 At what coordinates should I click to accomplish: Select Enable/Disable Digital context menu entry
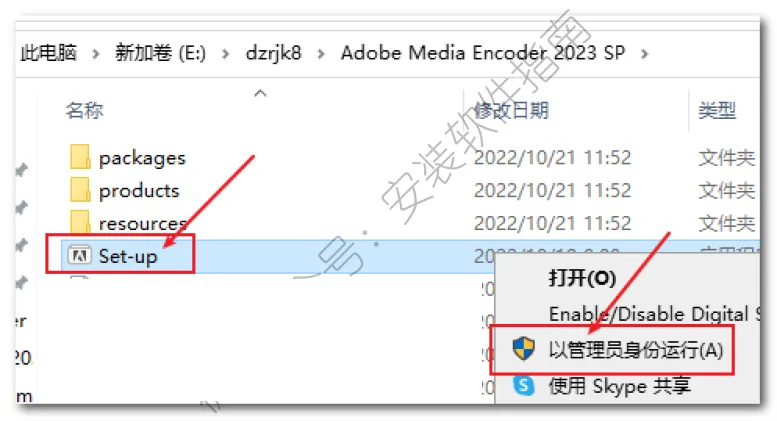click(x=653, y=314)
